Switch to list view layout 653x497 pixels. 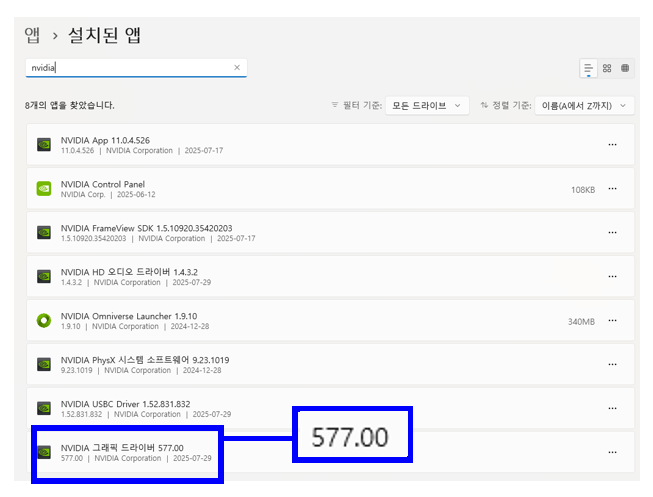click(588, 68)
